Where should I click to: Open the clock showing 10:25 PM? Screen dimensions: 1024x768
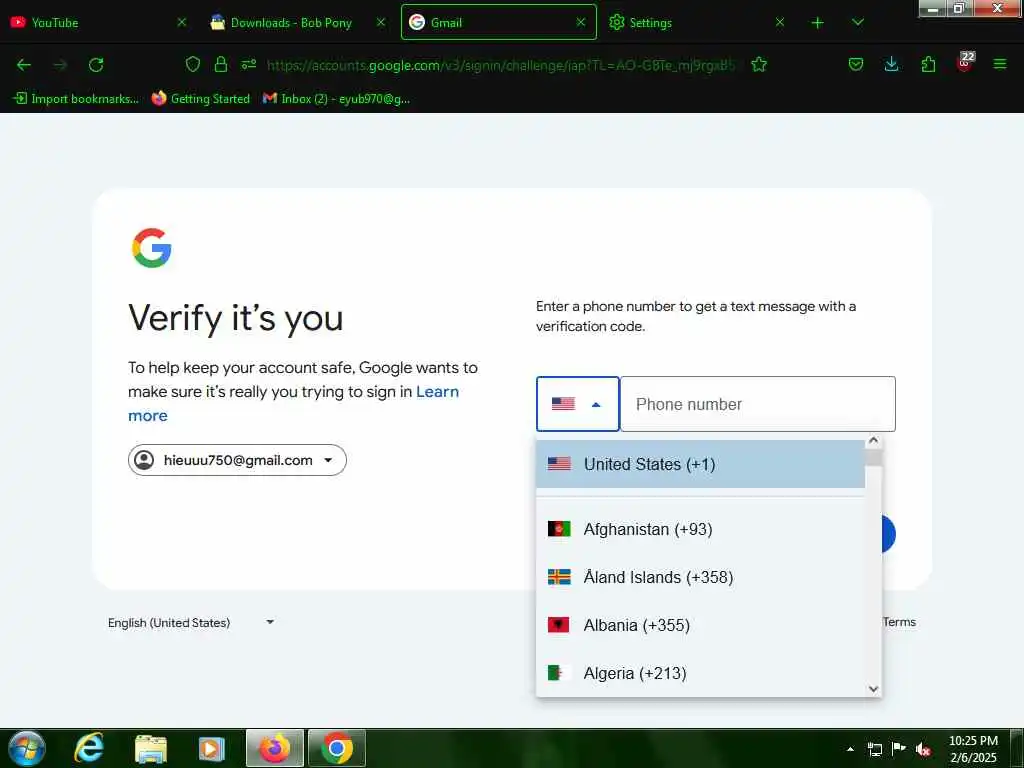click(x=973, y=749)
